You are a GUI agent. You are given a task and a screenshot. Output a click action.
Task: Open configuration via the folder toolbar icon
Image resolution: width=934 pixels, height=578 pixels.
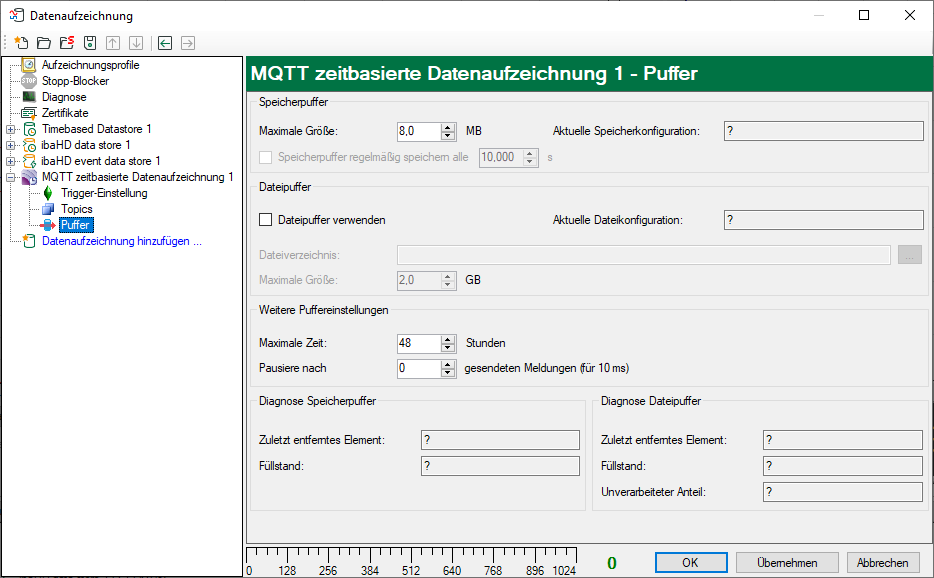click(43, 43)
